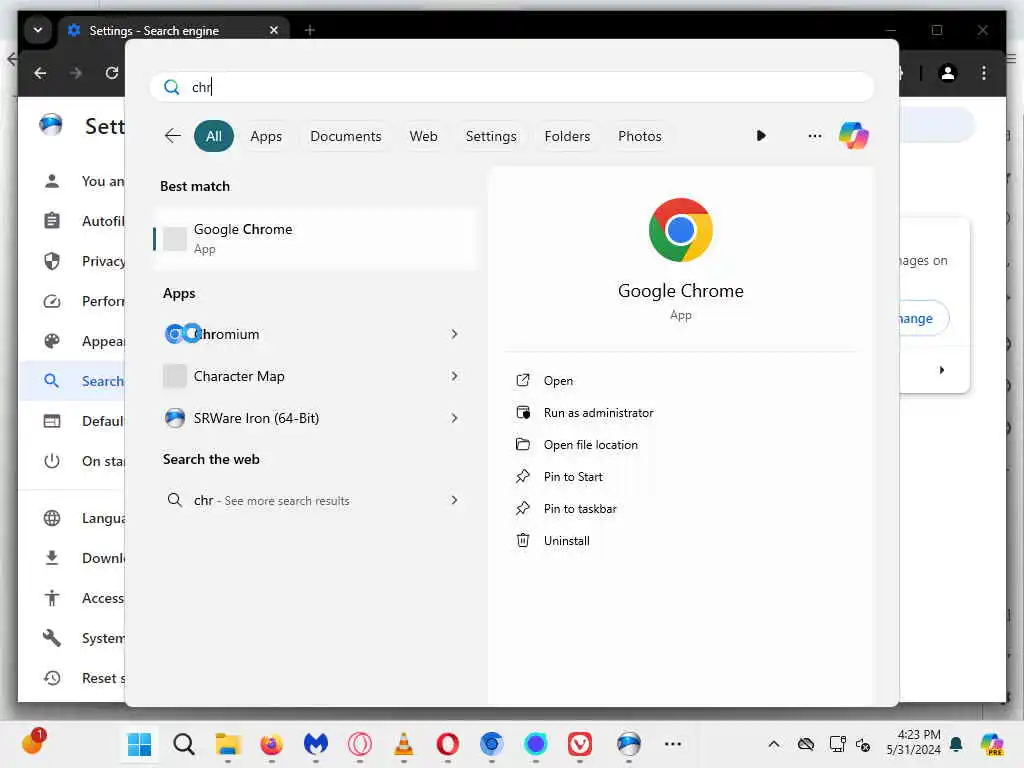This screenshot has height=768, width=1024.
Task: Click the large Google Chrome logo
Action: point(680,230)
